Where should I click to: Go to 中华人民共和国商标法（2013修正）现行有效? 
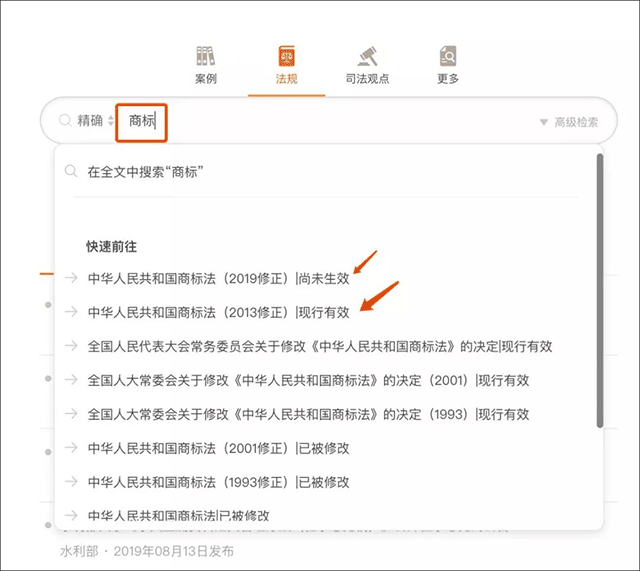218,312
